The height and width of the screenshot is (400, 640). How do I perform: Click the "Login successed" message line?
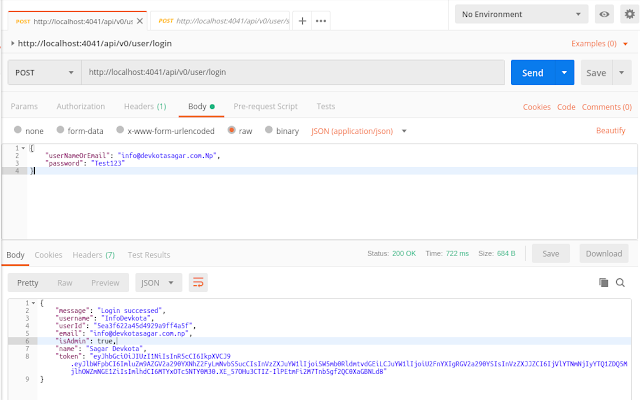pyautogui.click(x=110, y=311)
